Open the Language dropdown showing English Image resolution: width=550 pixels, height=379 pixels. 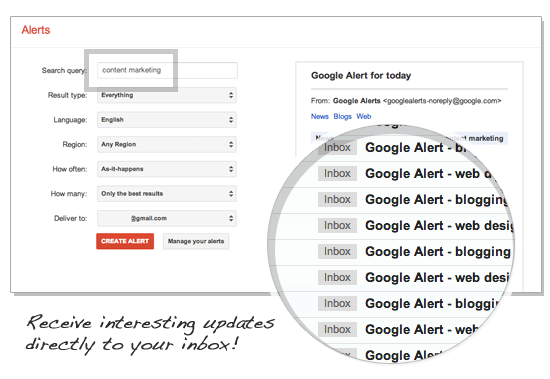[167, 120]
